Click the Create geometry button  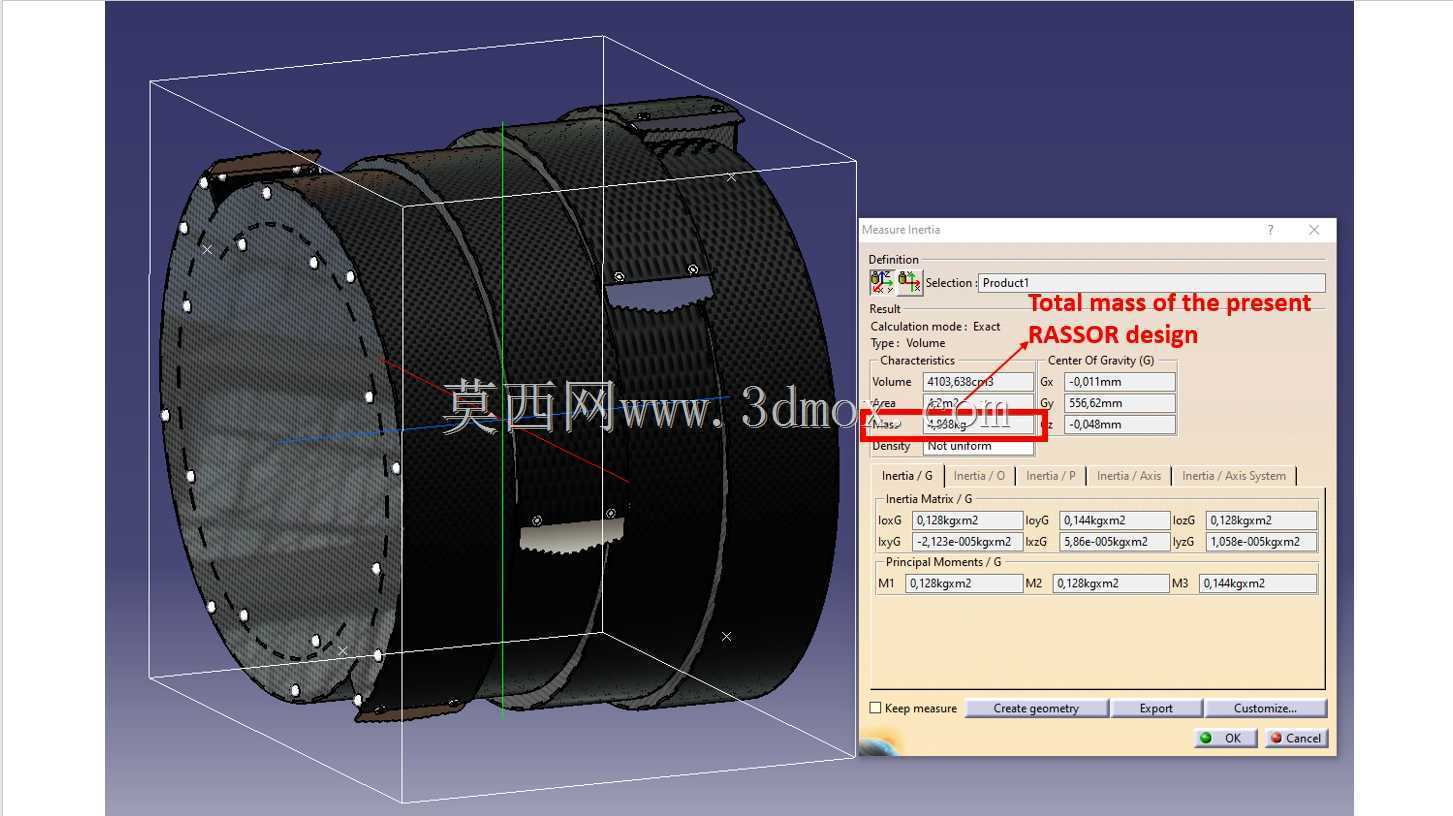click(1036, 708)
